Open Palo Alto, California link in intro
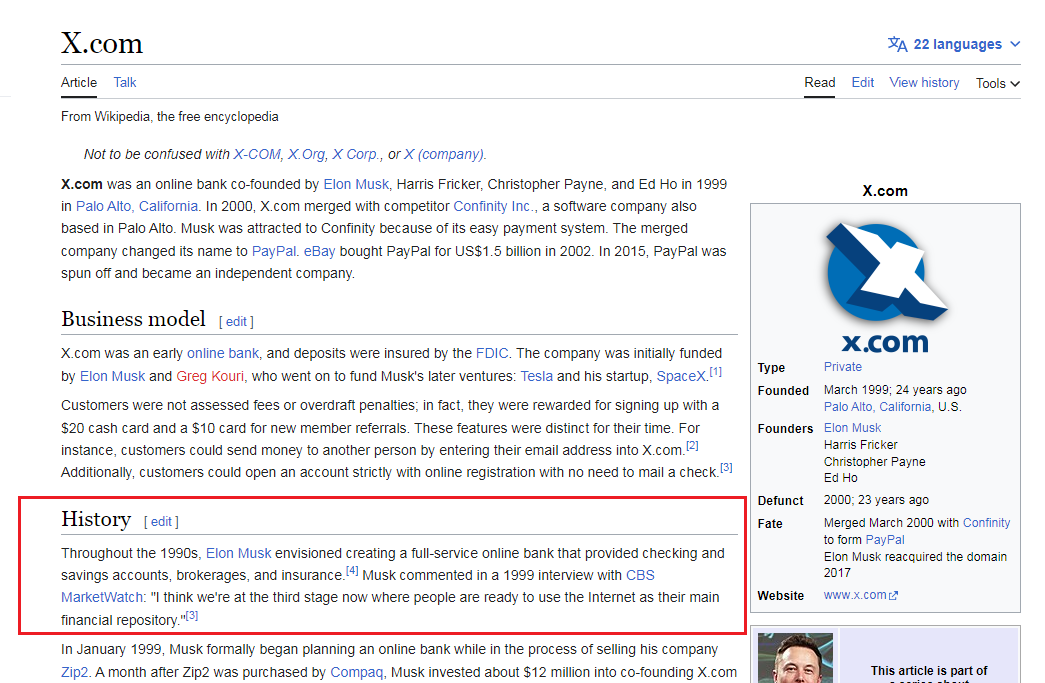 137,207
